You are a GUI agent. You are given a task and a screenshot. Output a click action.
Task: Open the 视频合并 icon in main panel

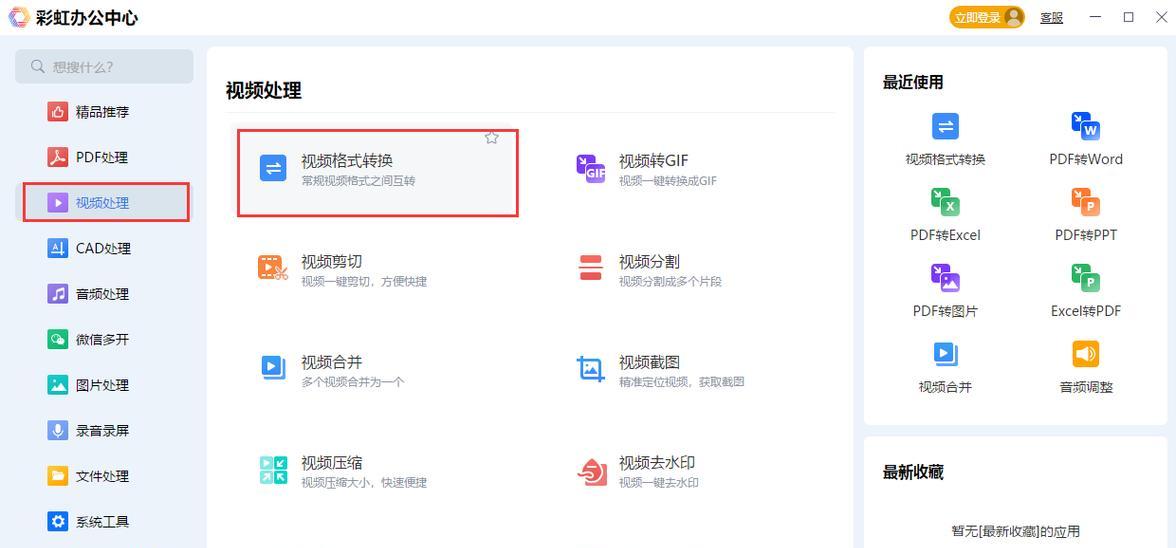pos(274,368)
